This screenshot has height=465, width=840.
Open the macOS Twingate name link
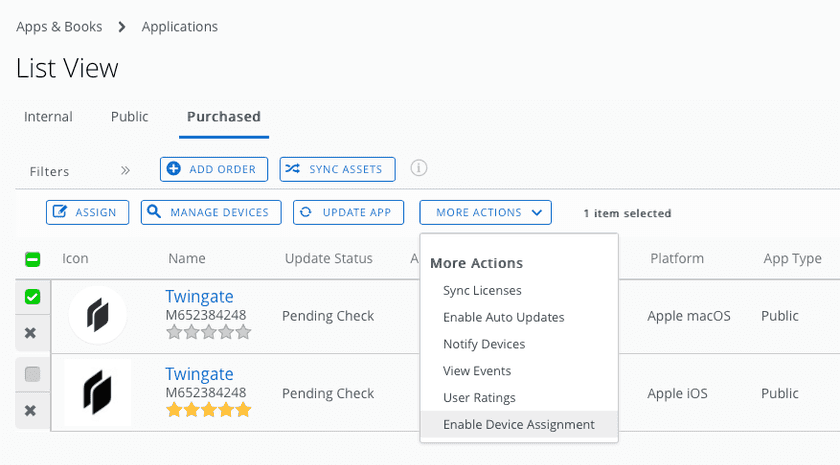click(199, 297)
